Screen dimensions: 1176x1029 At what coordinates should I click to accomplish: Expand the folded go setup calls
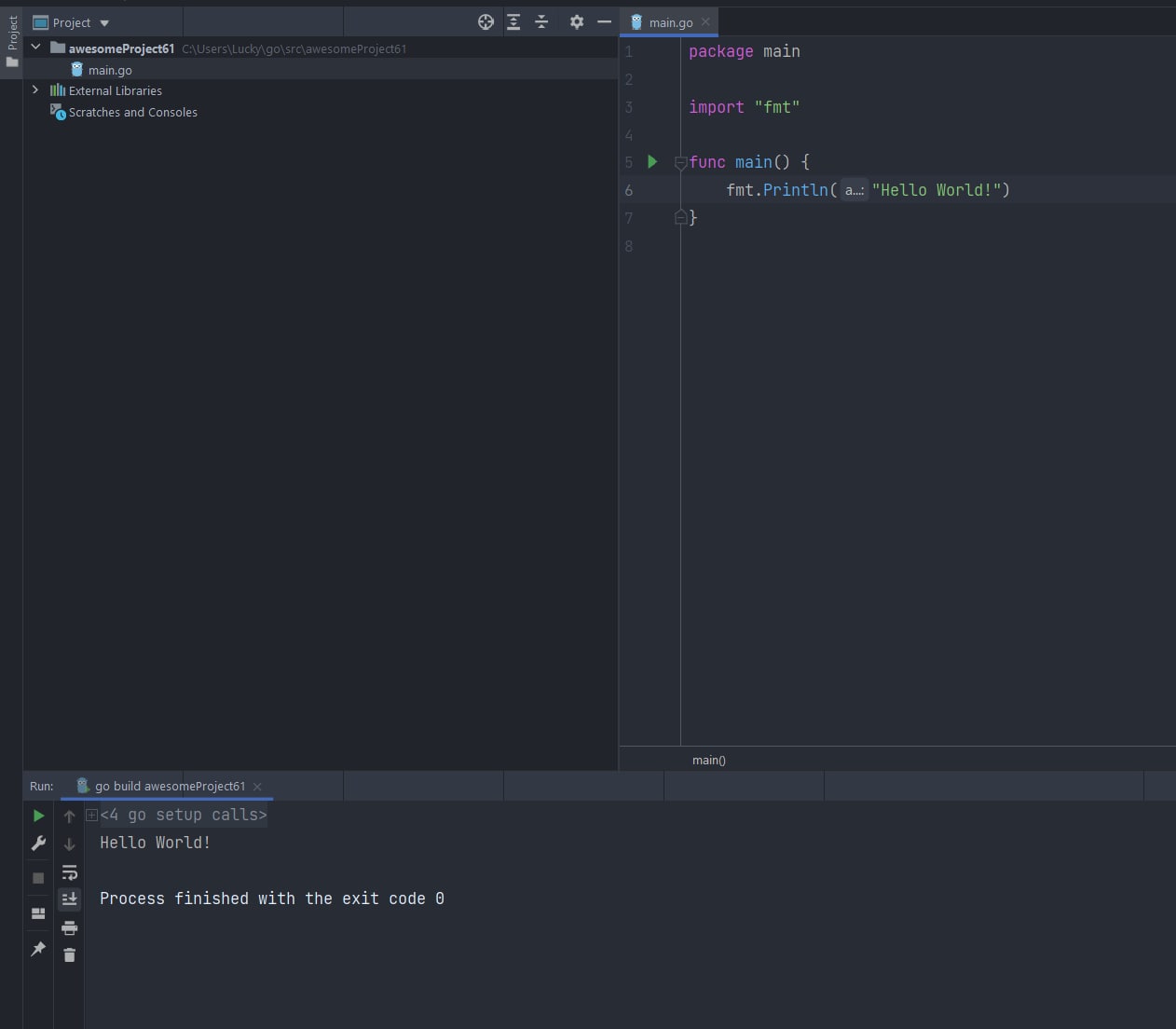pos(91,815)
